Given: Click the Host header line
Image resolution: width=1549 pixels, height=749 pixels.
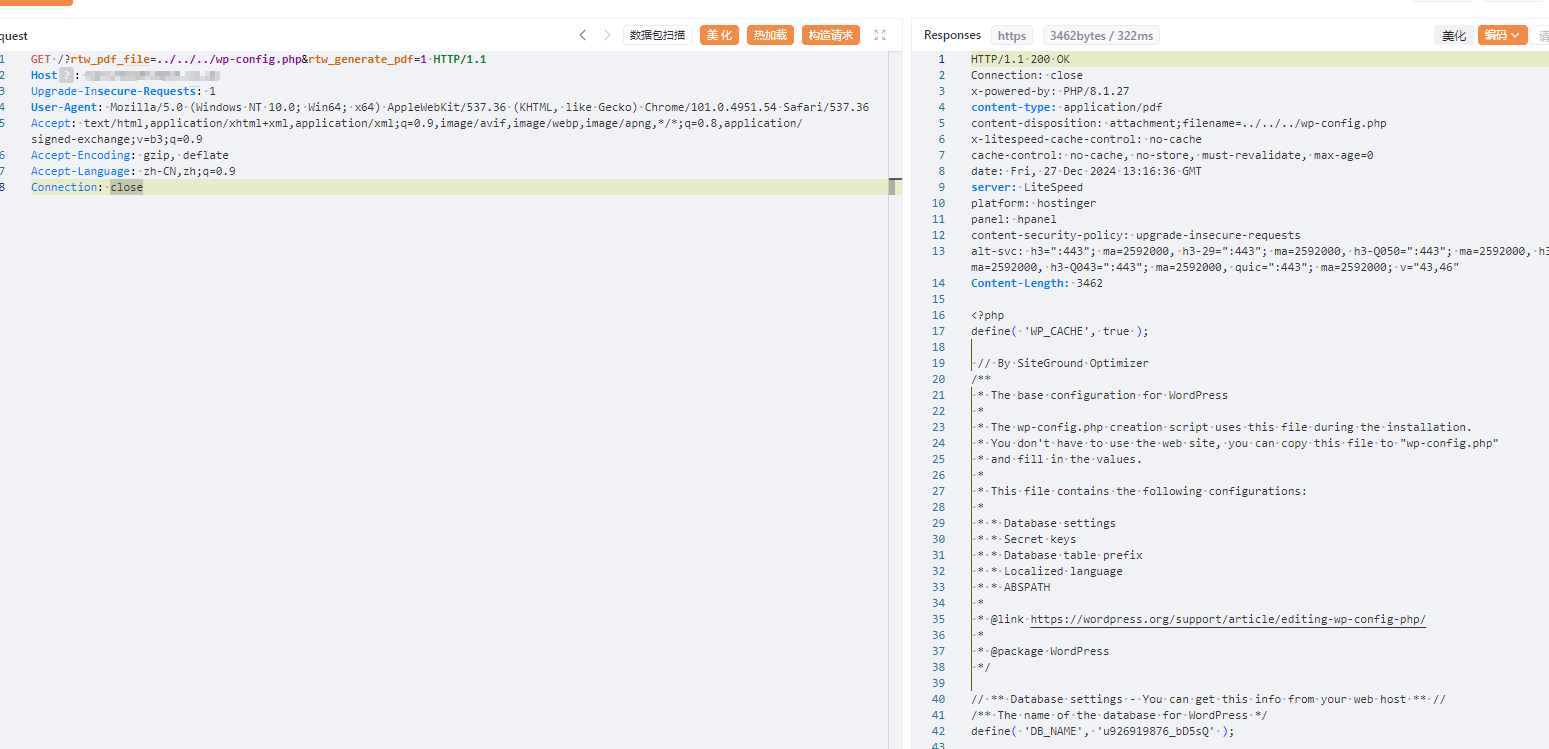Looking at the screenshot, I should pos(125,75).
